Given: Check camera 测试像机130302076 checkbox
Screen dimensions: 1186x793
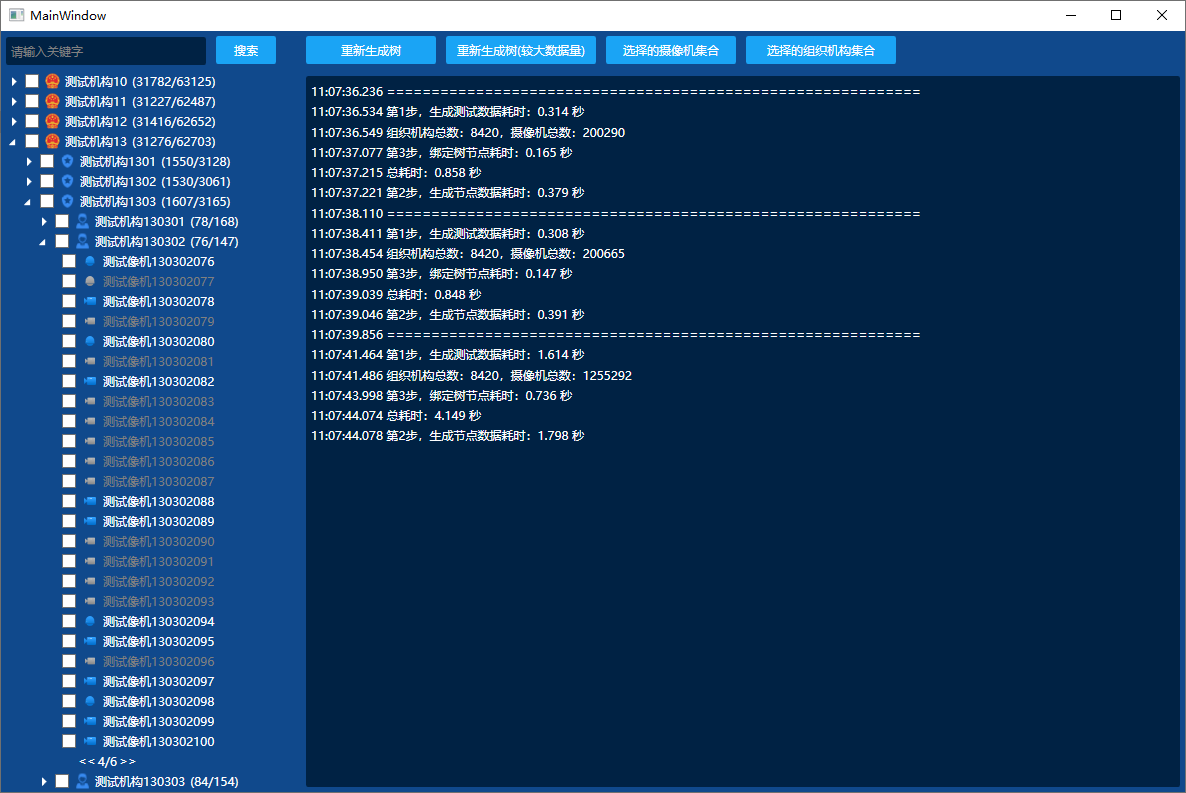Looking at the screenshot, I should coord(69,261).
